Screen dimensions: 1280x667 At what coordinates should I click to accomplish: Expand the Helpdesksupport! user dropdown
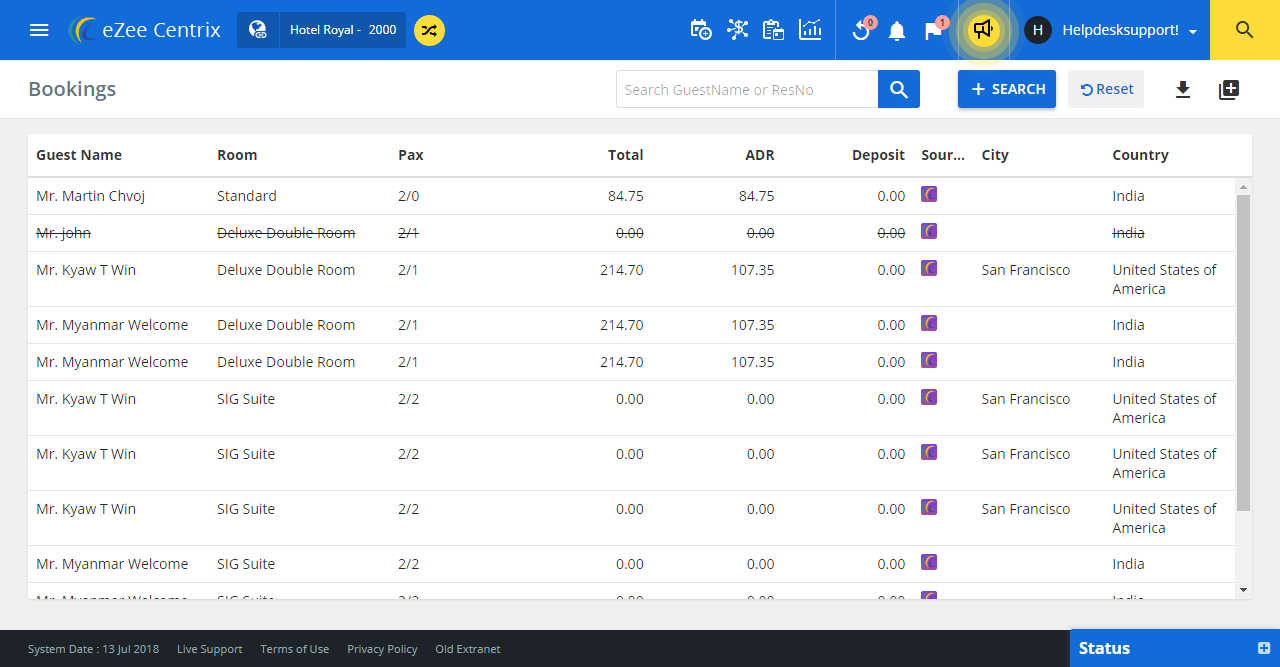point(1129,30)
